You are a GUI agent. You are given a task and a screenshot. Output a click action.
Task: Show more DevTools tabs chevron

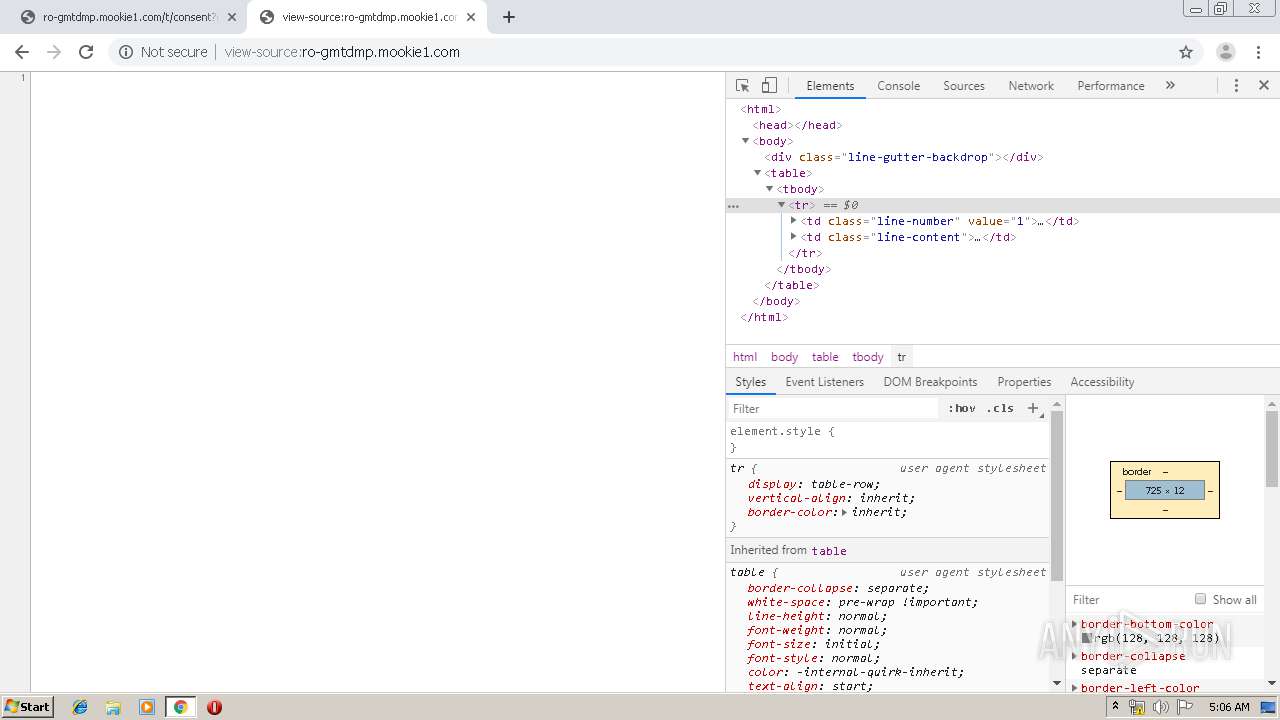(1170, 86)
